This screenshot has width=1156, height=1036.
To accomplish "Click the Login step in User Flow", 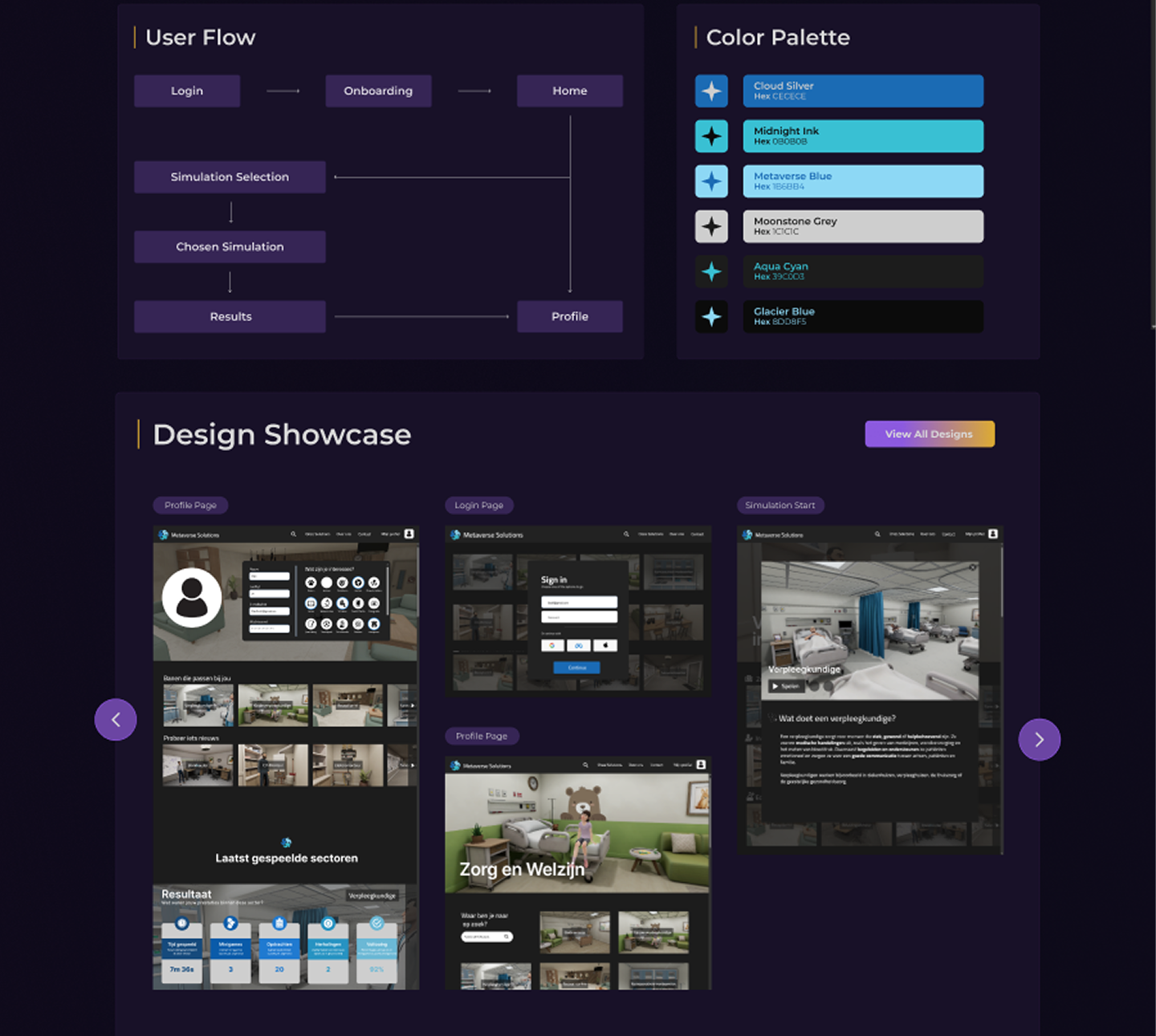I will (187, 91).
